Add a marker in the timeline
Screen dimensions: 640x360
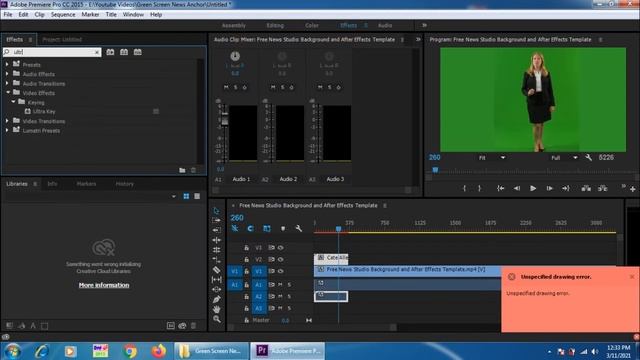tap(283, 229)
